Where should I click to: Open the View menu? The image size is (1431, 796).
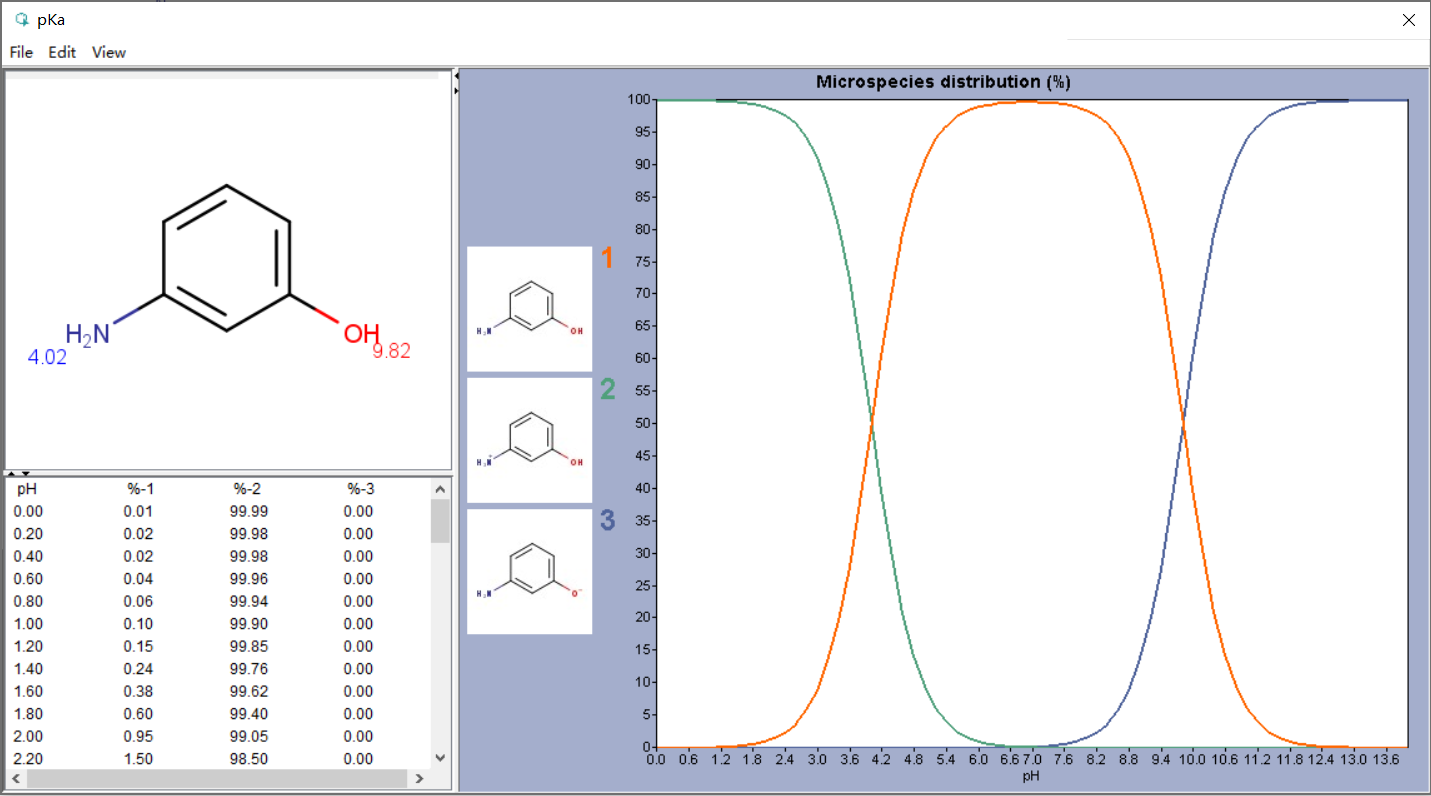(x=109, y=52)
